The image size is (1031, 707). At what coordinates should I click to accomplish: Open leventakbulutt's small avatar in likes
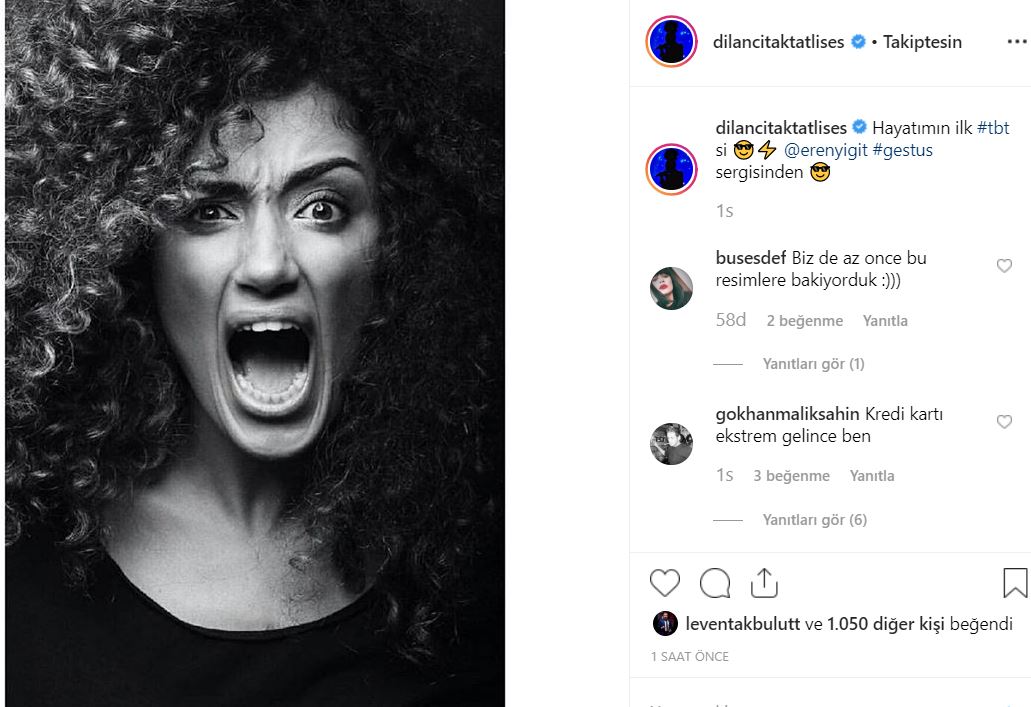pyautogui.click(x=665, y=624)
